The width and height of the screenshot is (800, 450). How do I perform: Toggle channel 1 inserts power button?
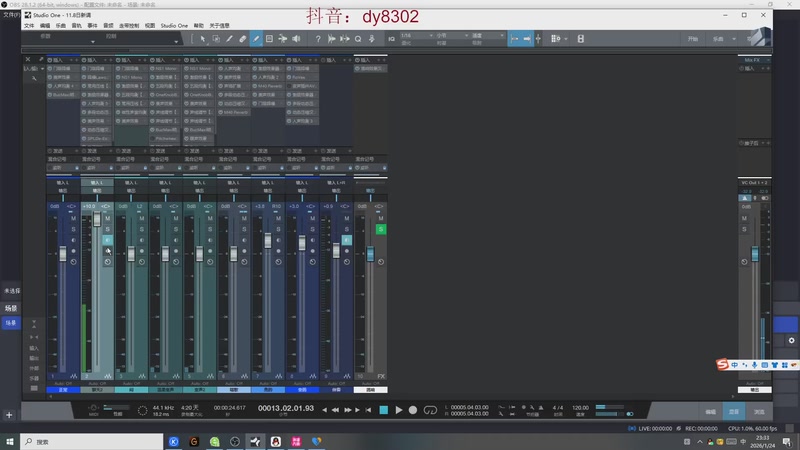(50, 60)
